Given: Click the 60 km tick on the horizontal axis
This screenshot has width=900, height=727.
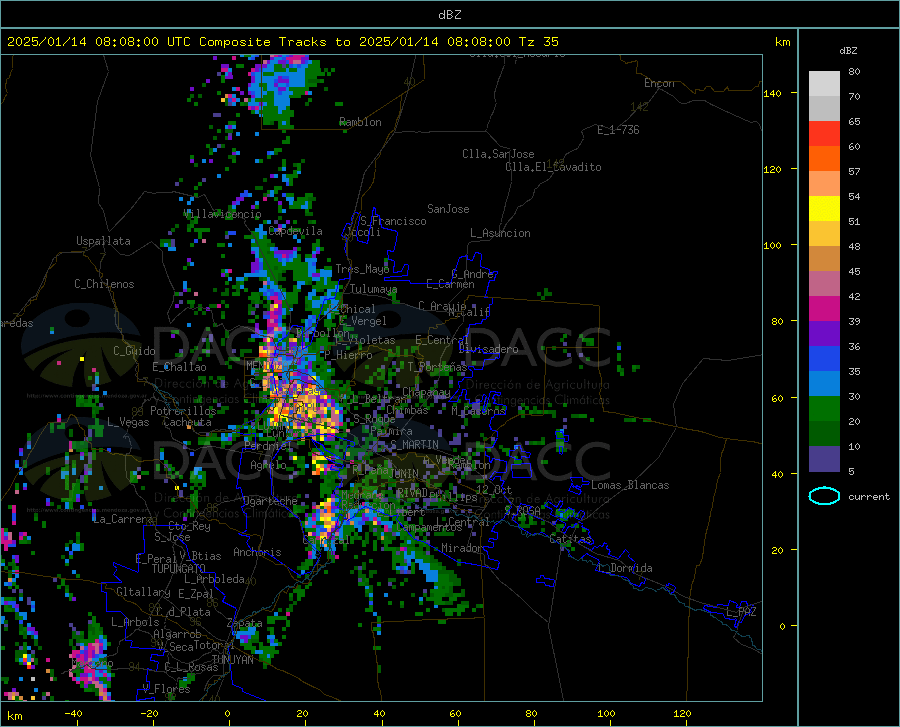Looking at the screenshot, I should click(x=455, y=714).
